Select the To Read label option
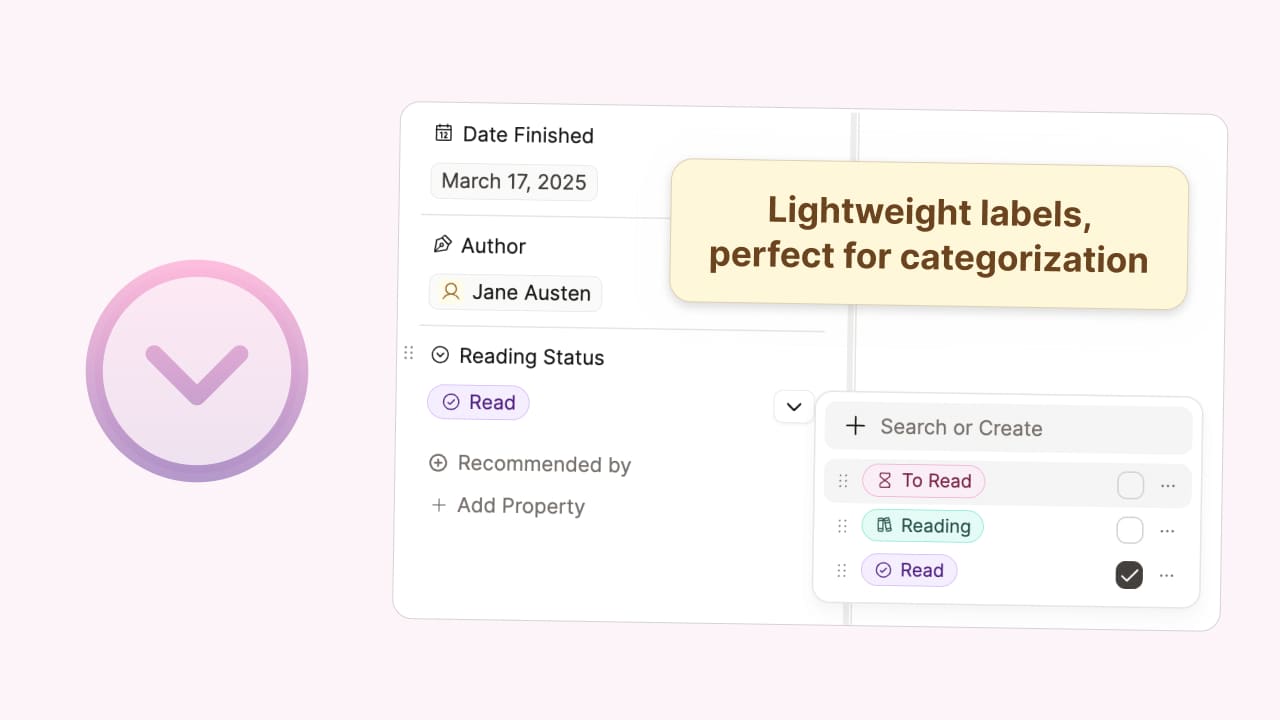Viewport: 1280px width, 720px height. [x=923, y=481]
